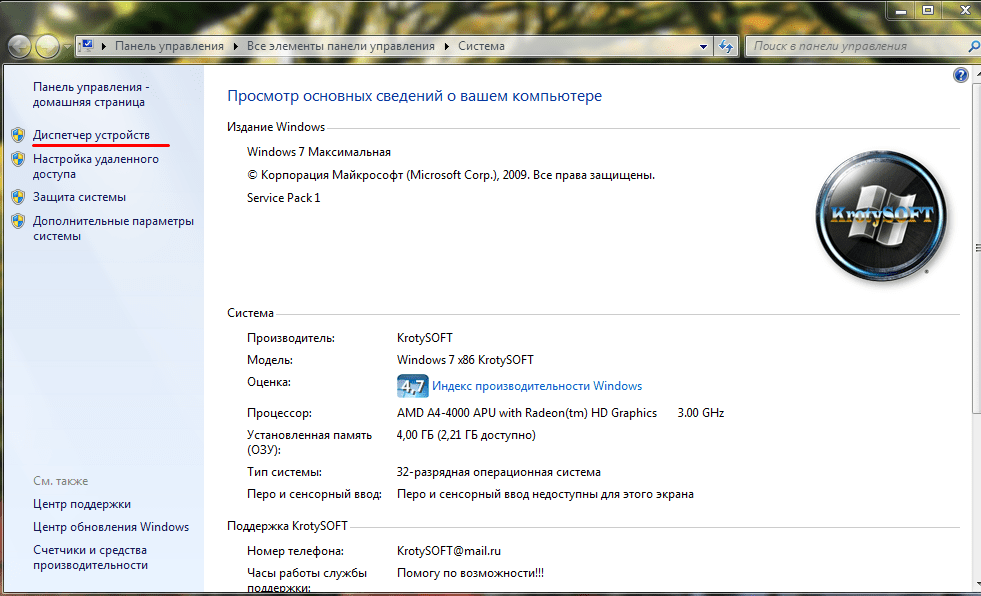Screen dimensions: 981x596
Task: Open Дополнительные параметры системы link
Action: click(x=113, y=228)
